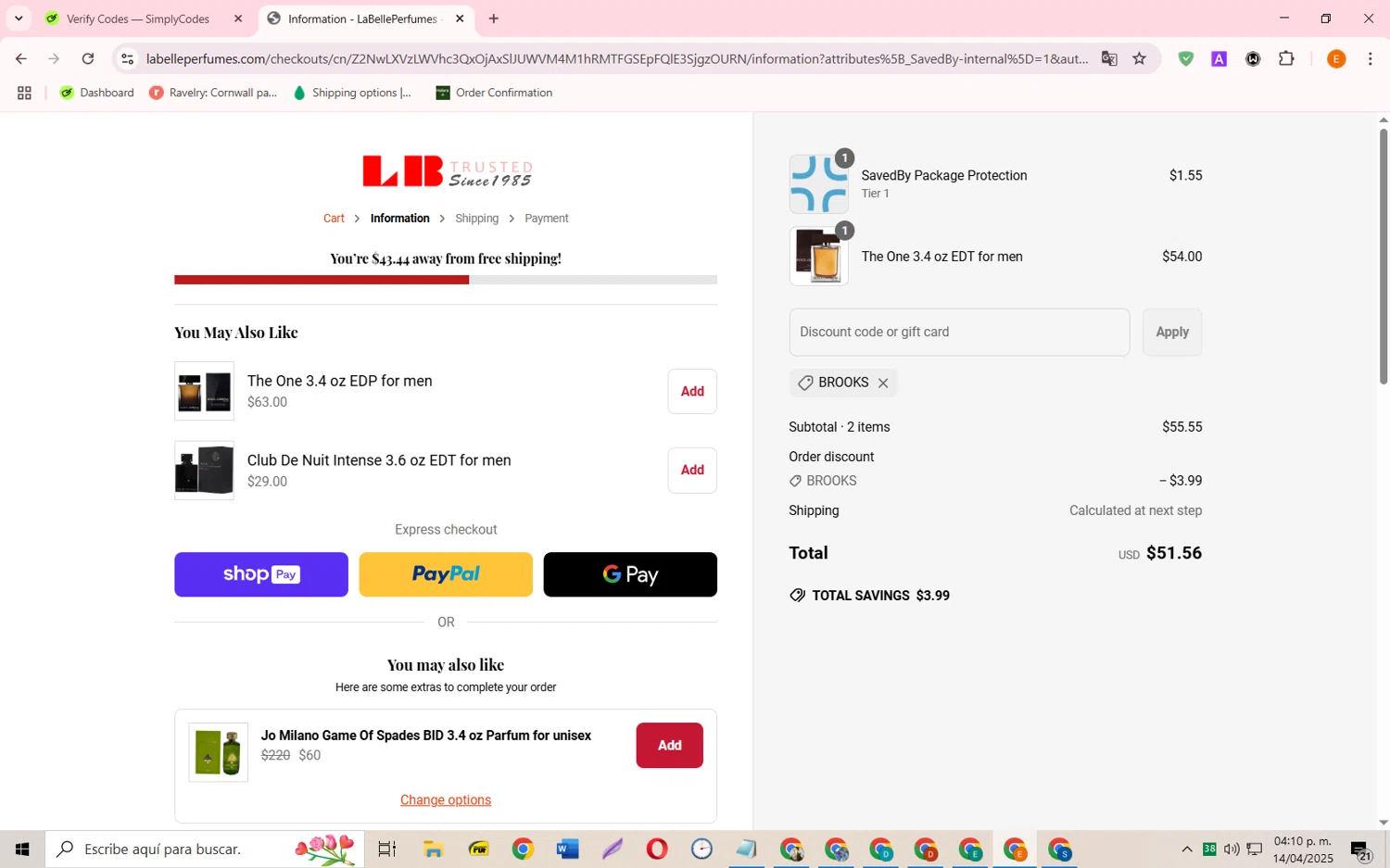This screenshot has width=1390, height=868.
Task: Click 'TOTAL SAVINGS $3.99' text
Action: [880, 596]
